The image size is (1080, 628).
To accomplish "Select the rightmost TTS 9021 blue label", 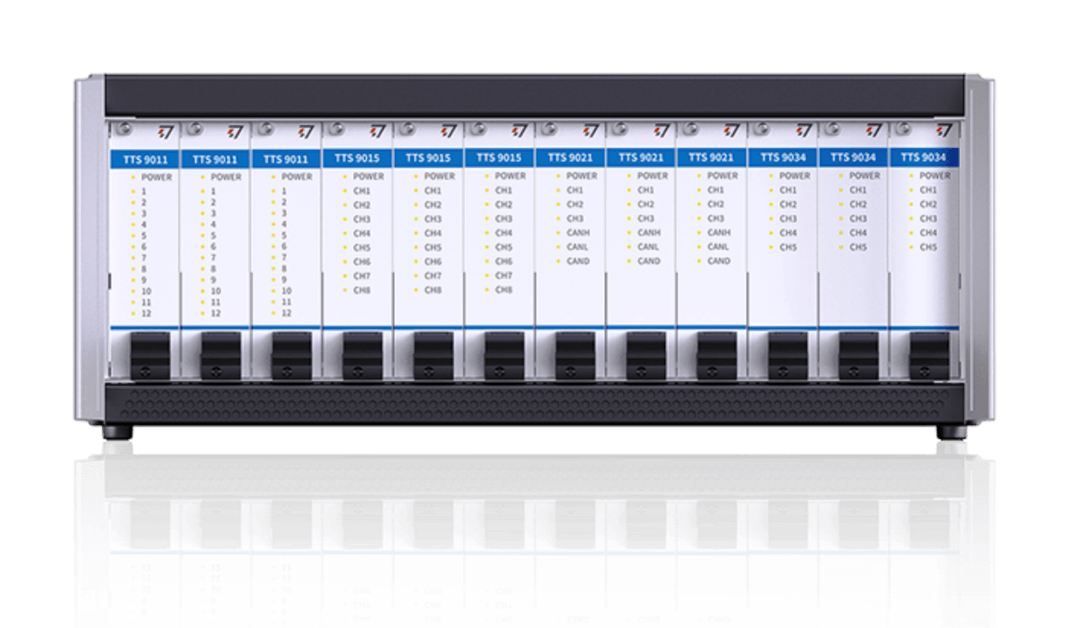I will tap(711, 158).
